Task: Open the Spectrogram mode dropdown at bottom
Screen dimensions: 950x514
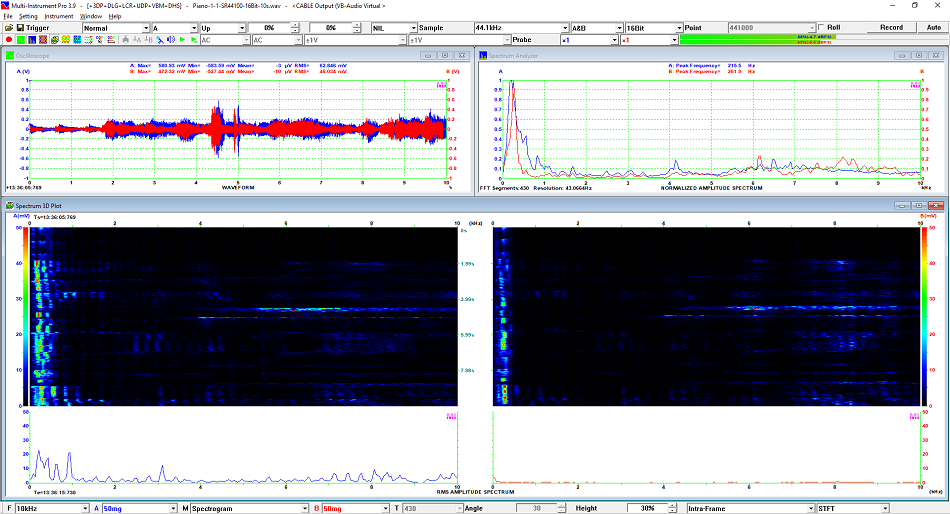Action: [x=249, y=508]
